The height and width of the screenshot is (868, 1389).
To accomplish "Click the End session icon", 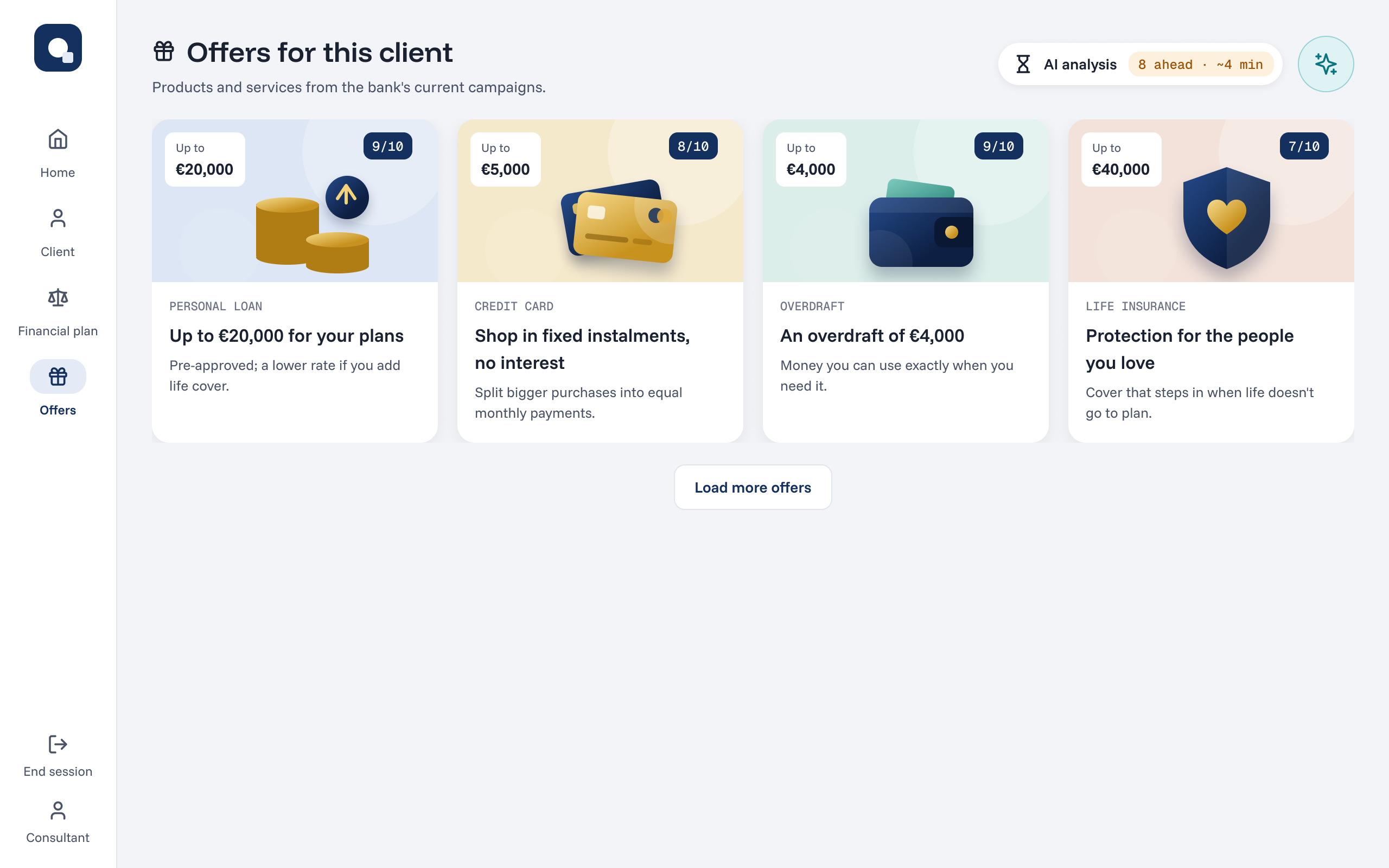I will [58, 744].
